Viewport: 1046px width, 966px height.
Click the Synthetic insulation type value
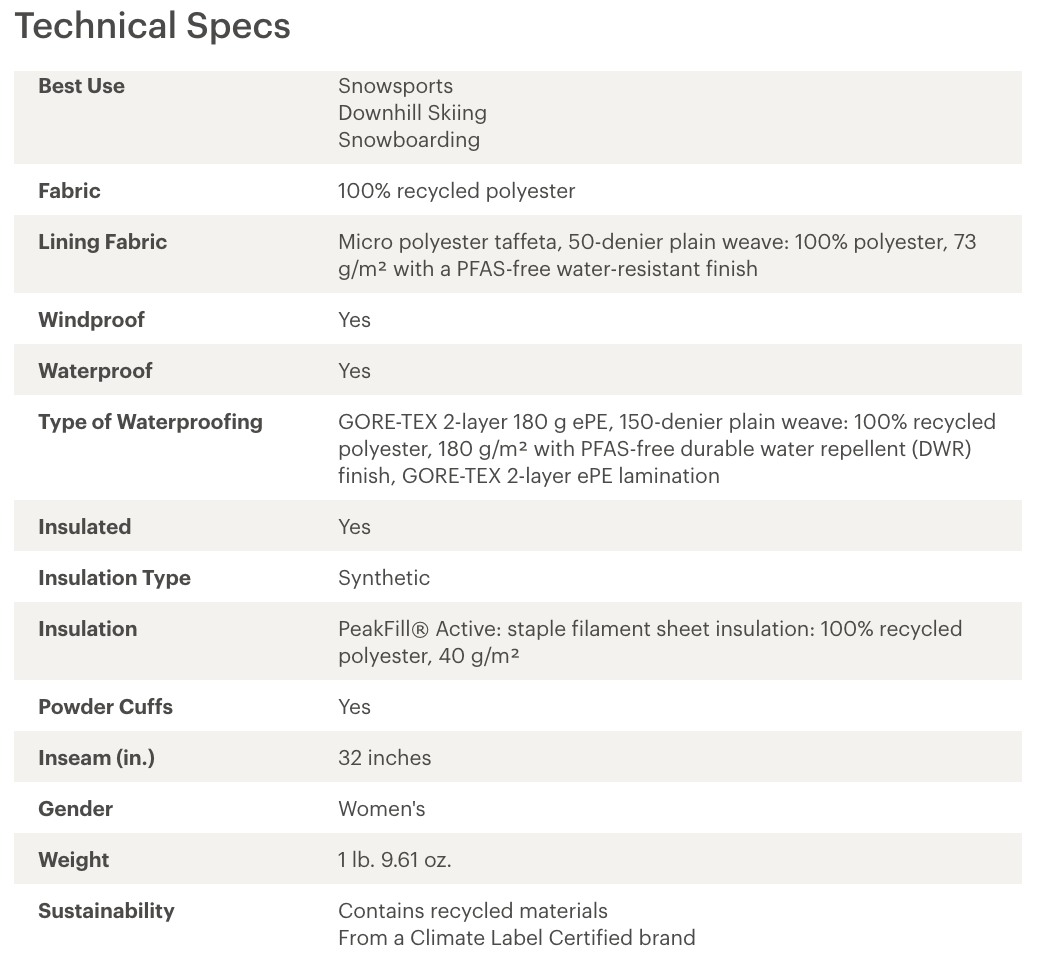click(x=384, y=578)
